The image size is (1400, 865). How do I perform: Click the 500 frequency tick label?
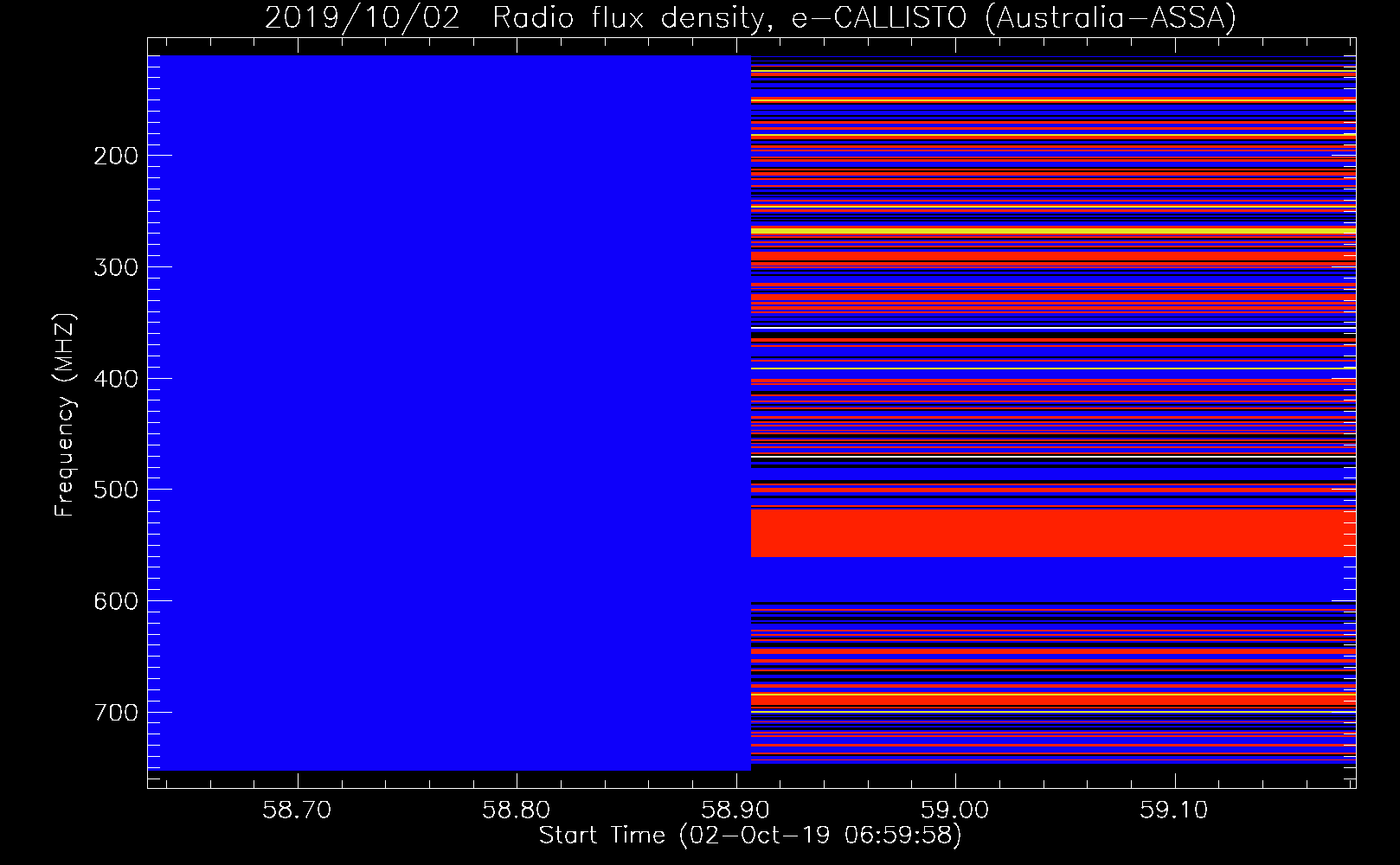coord(116,490)
